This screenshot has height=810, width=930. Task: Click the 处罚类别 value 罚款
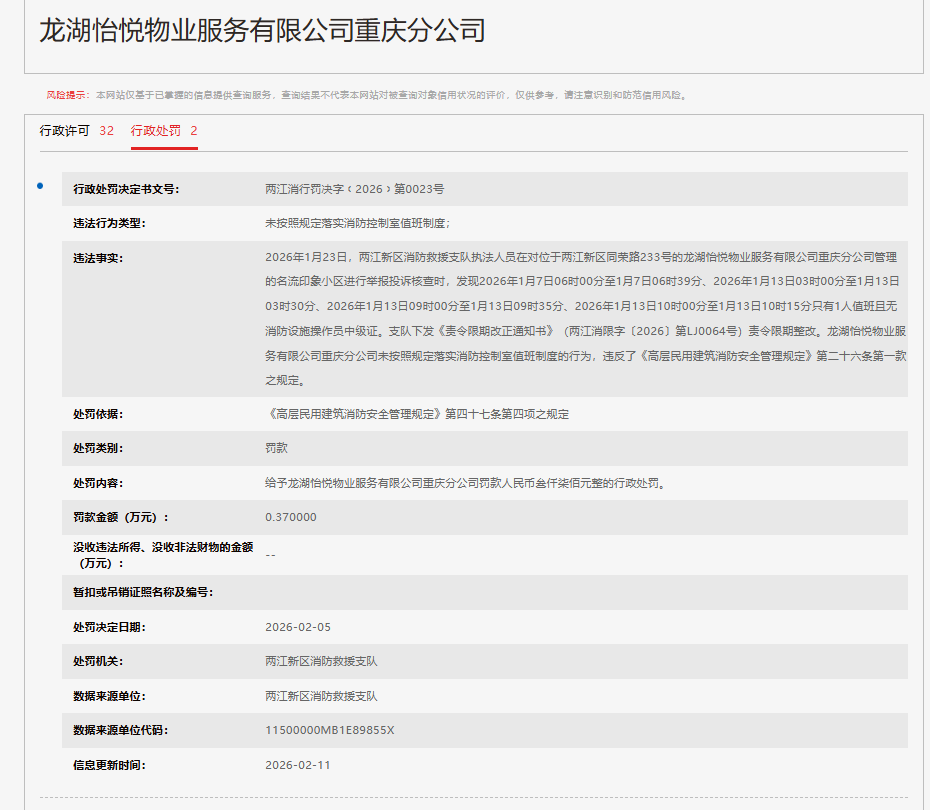pos(276,449)
